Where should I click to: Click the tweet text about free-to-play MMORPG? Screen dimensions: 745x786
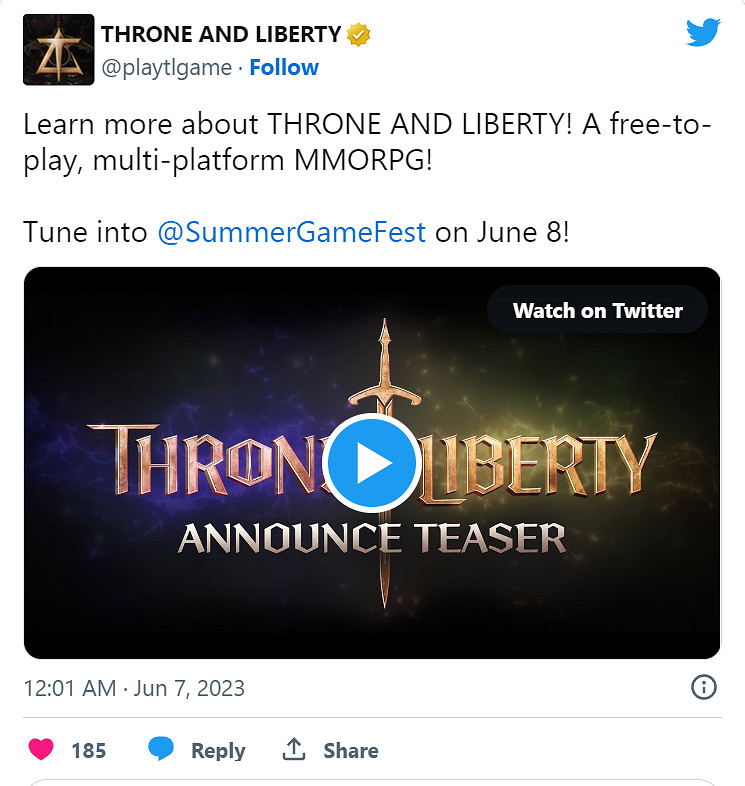367,142
